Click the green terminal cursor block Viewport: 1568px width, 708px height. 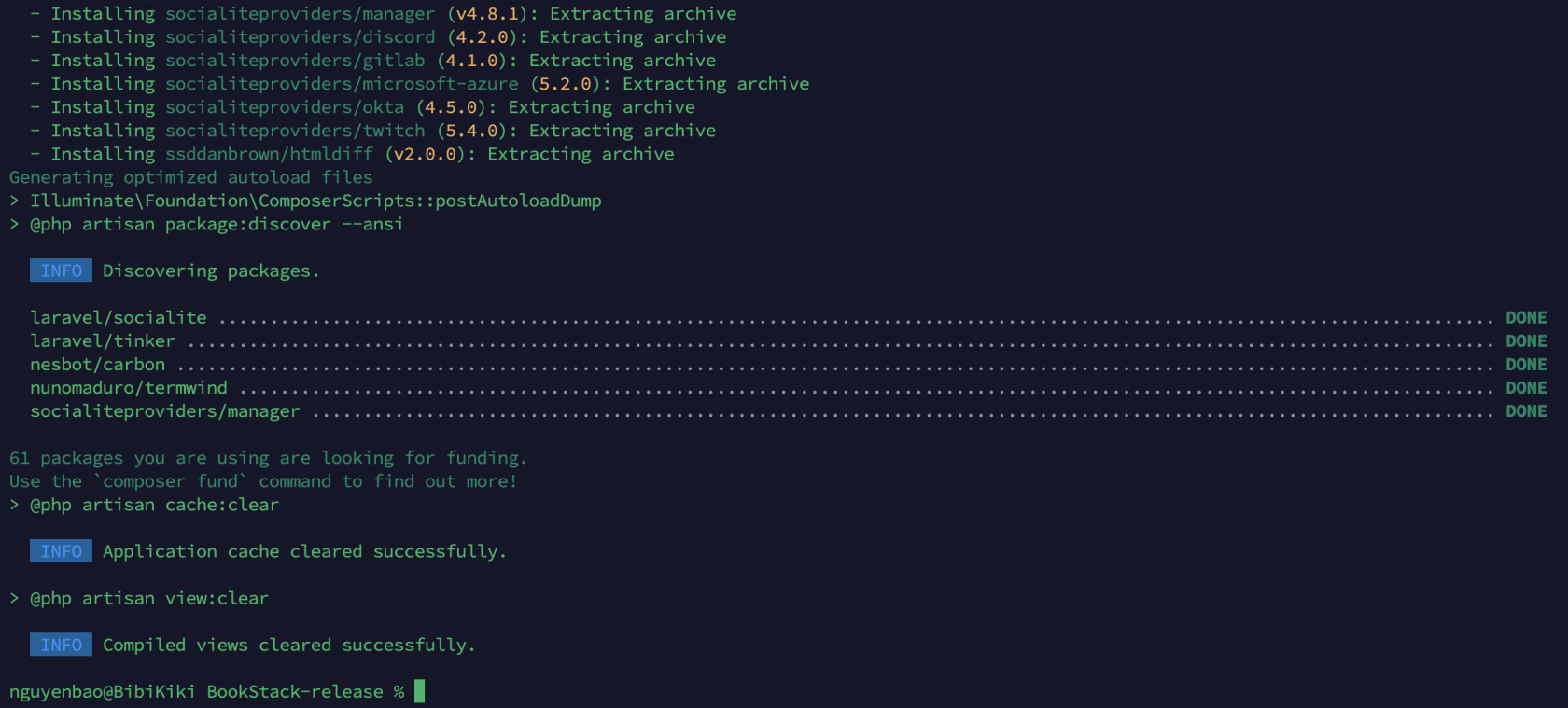(x=419, y=691)
